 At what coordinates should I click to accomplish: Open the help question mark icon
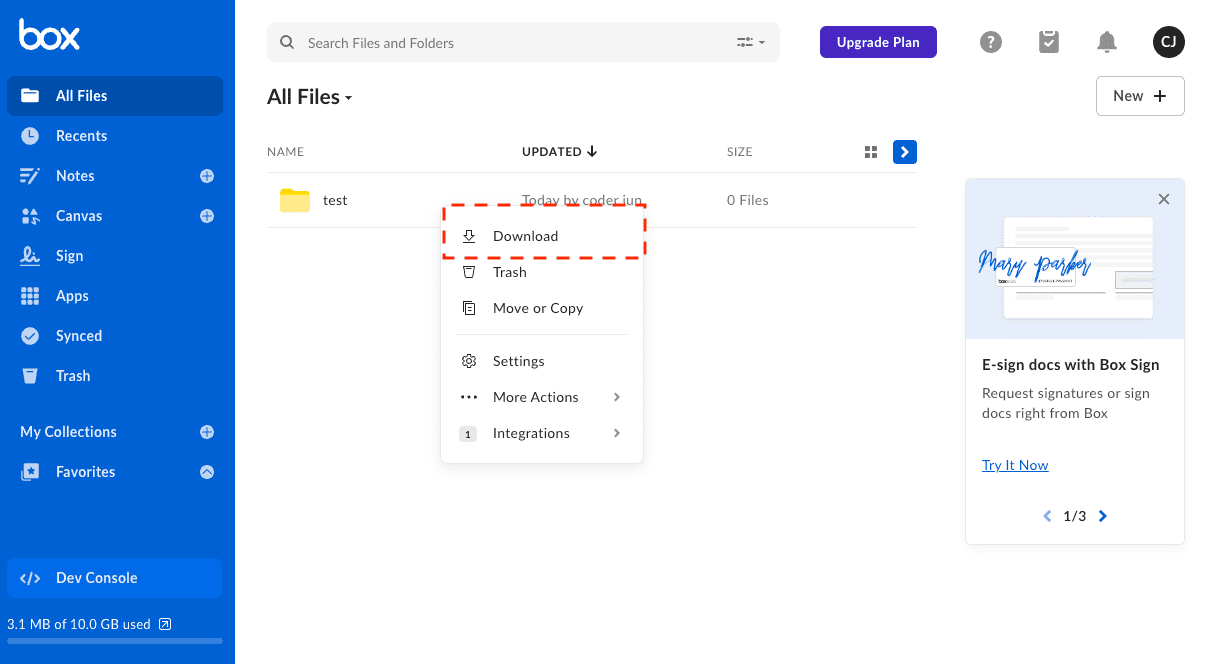point(990,42)
